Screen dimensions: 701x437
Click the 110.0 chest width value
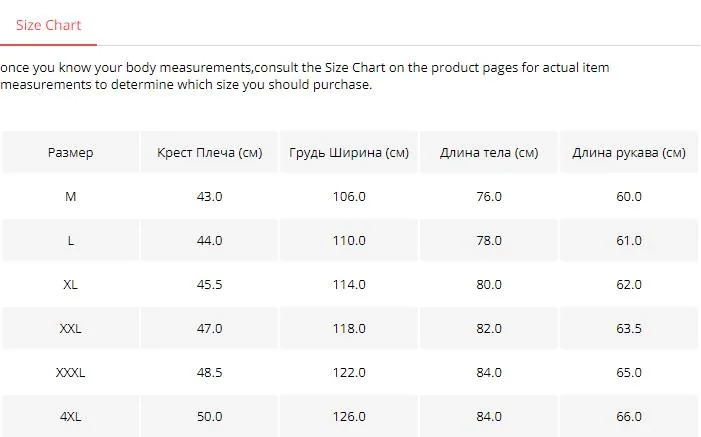point(349,241)
